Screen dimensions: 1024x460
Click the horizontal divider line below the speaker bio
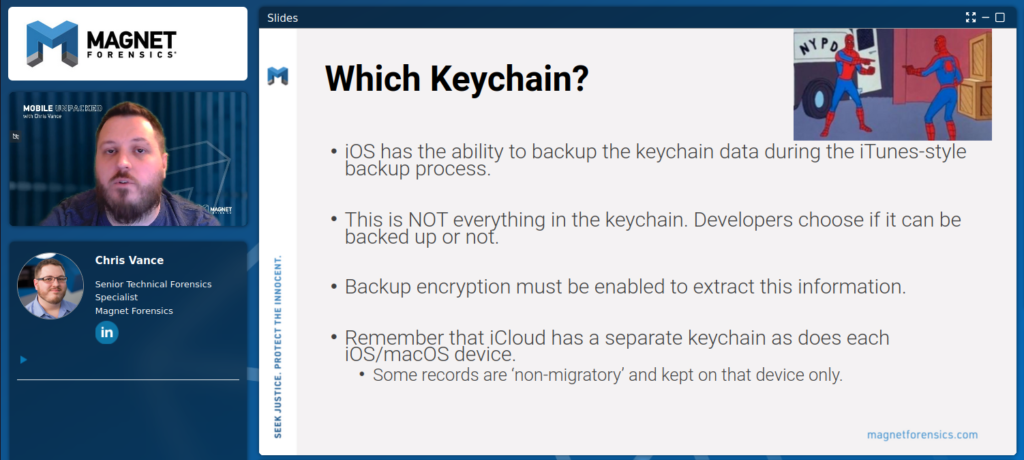click(x=128, y=379)
